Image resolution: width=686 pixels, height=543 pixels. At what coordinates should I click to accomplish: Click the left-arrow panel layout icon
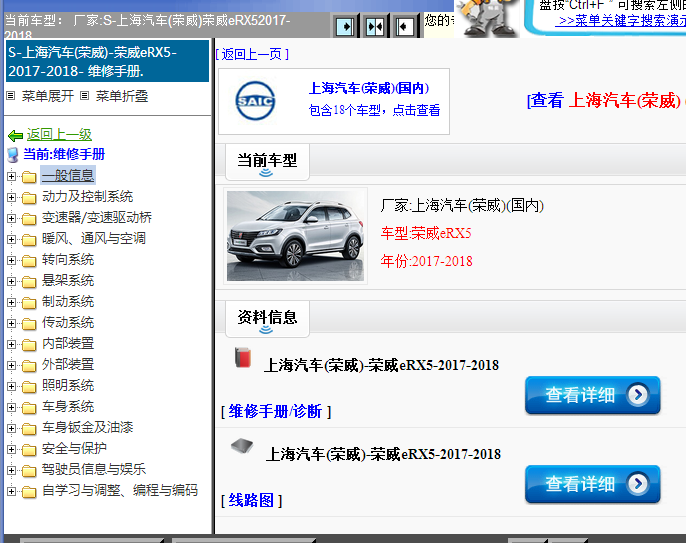404,27
